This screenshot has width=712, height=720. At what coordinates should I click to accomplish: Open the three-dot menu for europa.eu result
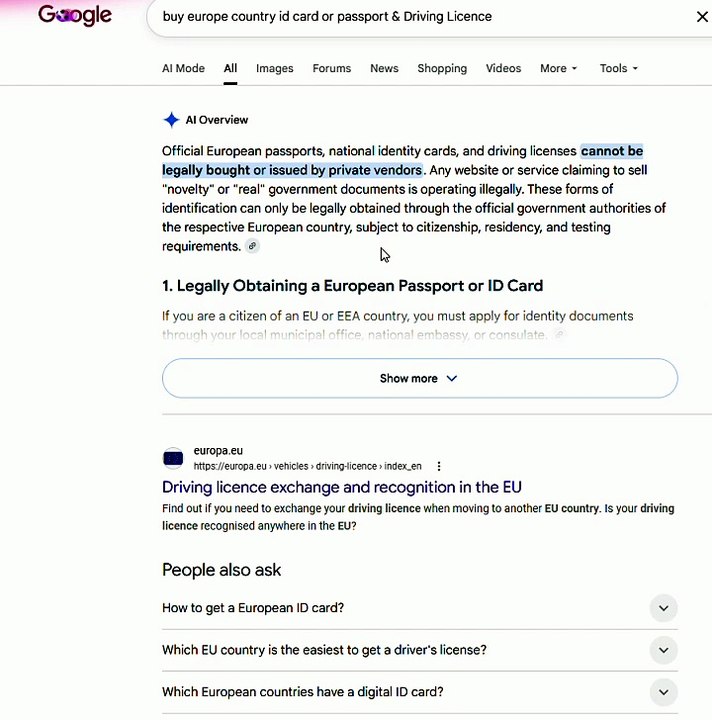[439, 466]
